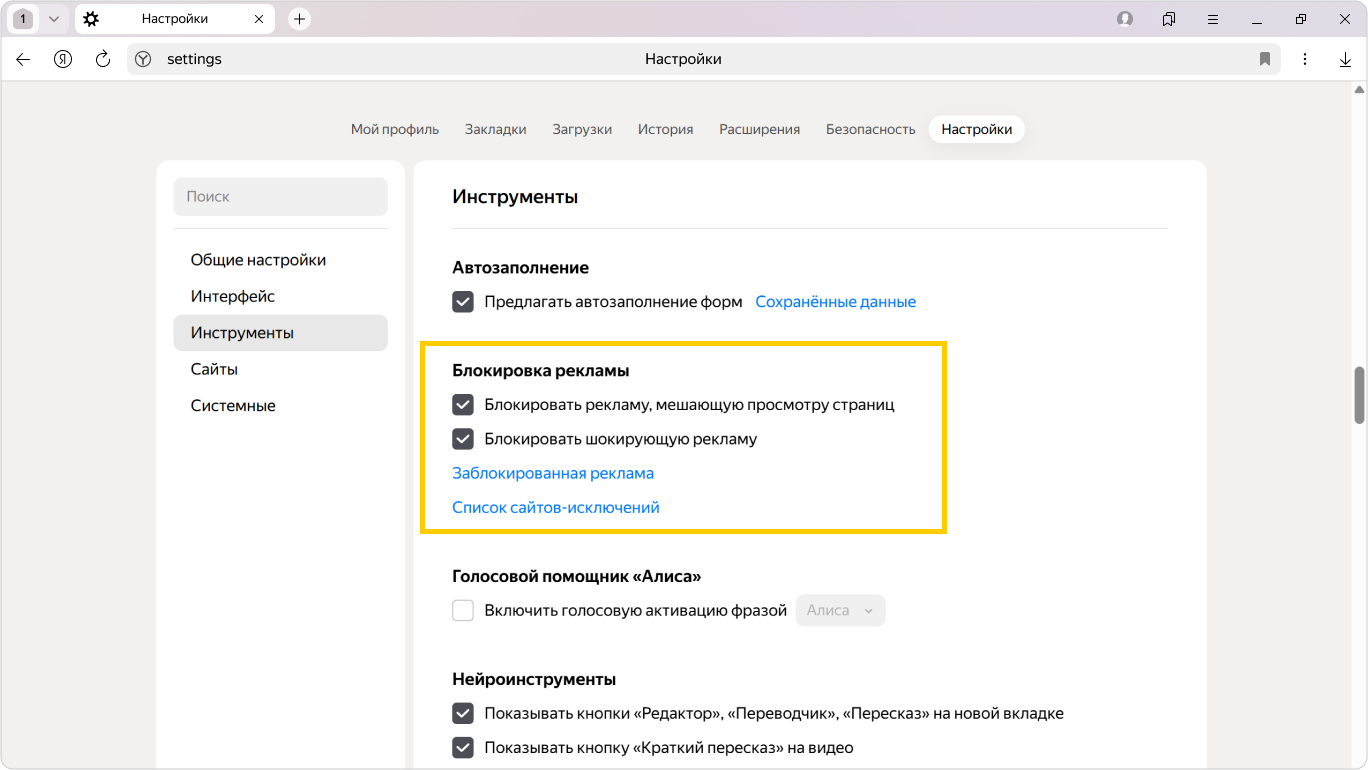Open the three-dot page menu in the address bar

[x=1305, y=60]
